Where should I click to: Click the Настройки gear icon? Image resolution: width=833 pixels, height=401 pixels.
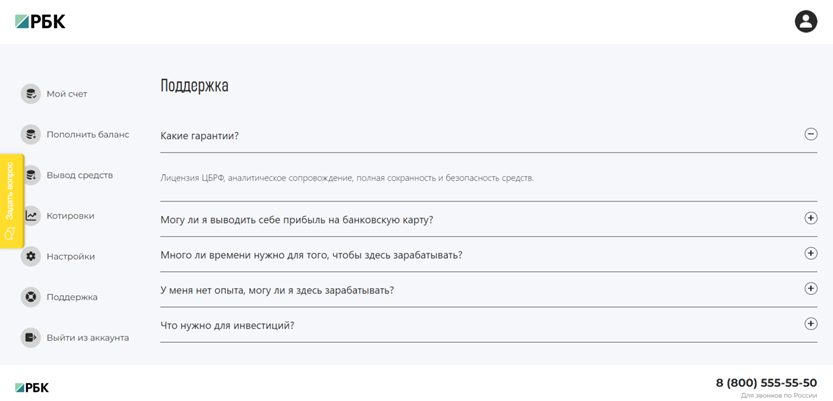31,257
